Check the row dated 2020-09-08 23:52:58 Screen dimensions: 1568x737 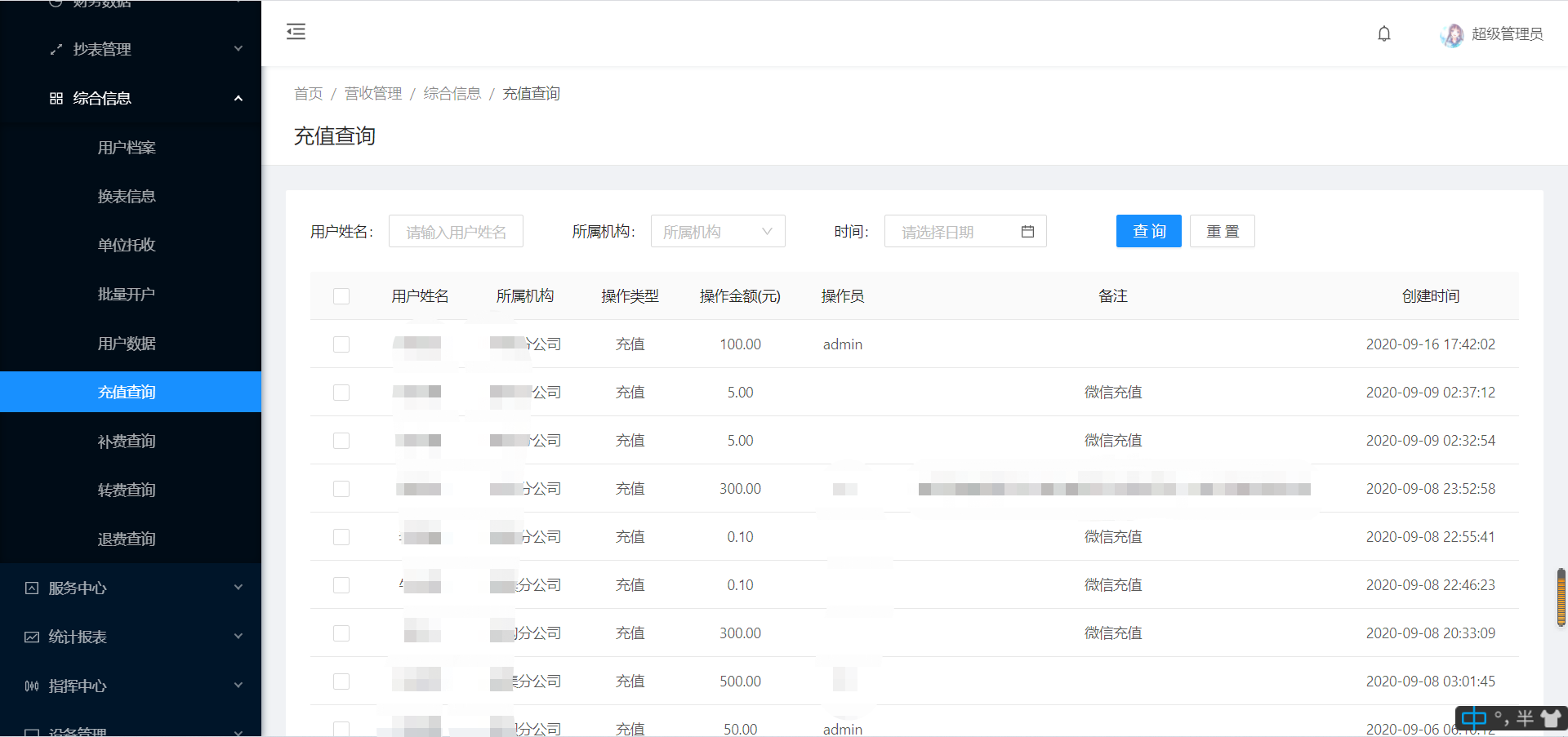341,489
